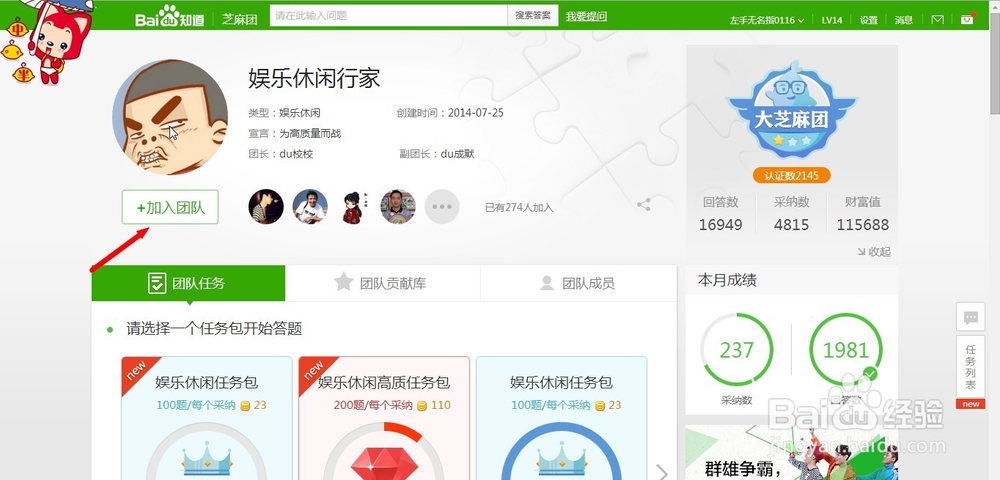Show more members with the ellipsis circle
The image size is (1000, 480).
[442, 207]
